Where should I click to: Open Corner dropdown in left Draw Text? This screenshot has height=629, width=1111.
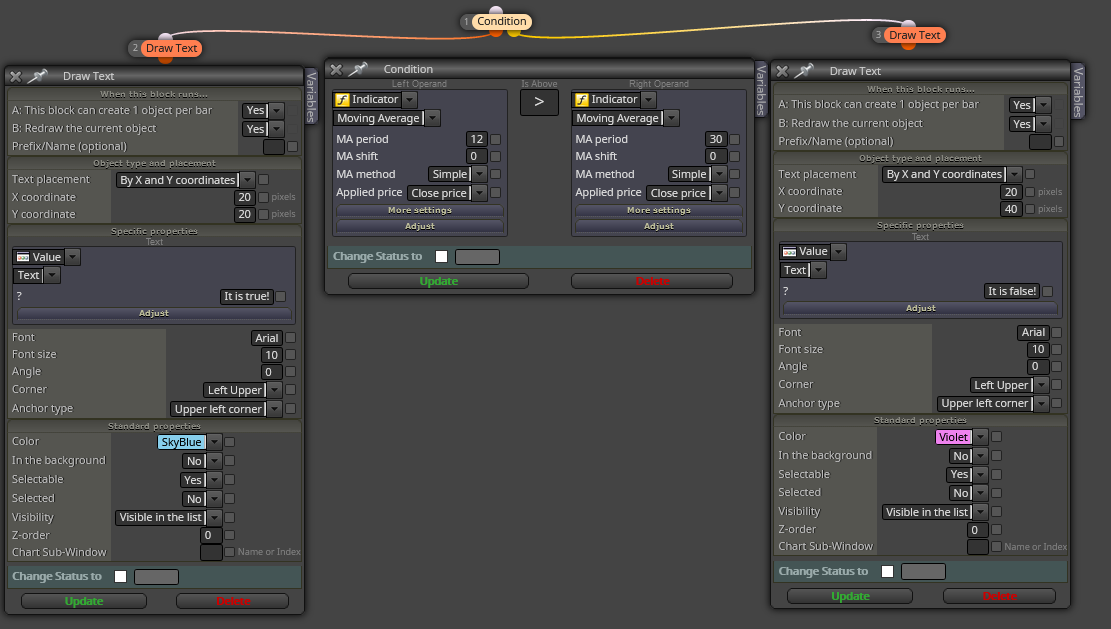[274, 390]
